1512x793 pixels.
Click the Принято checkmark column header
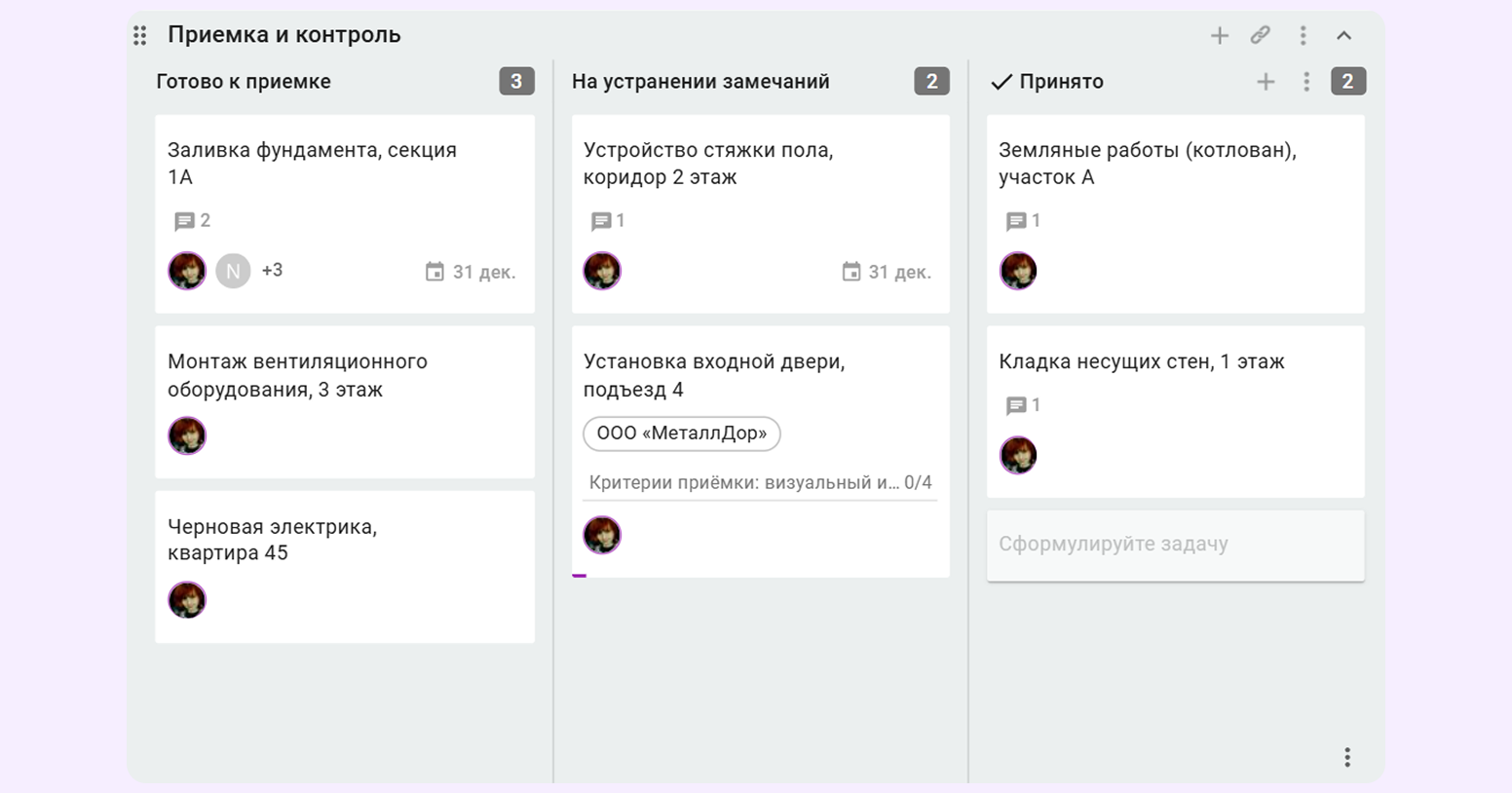(1048, 82)
